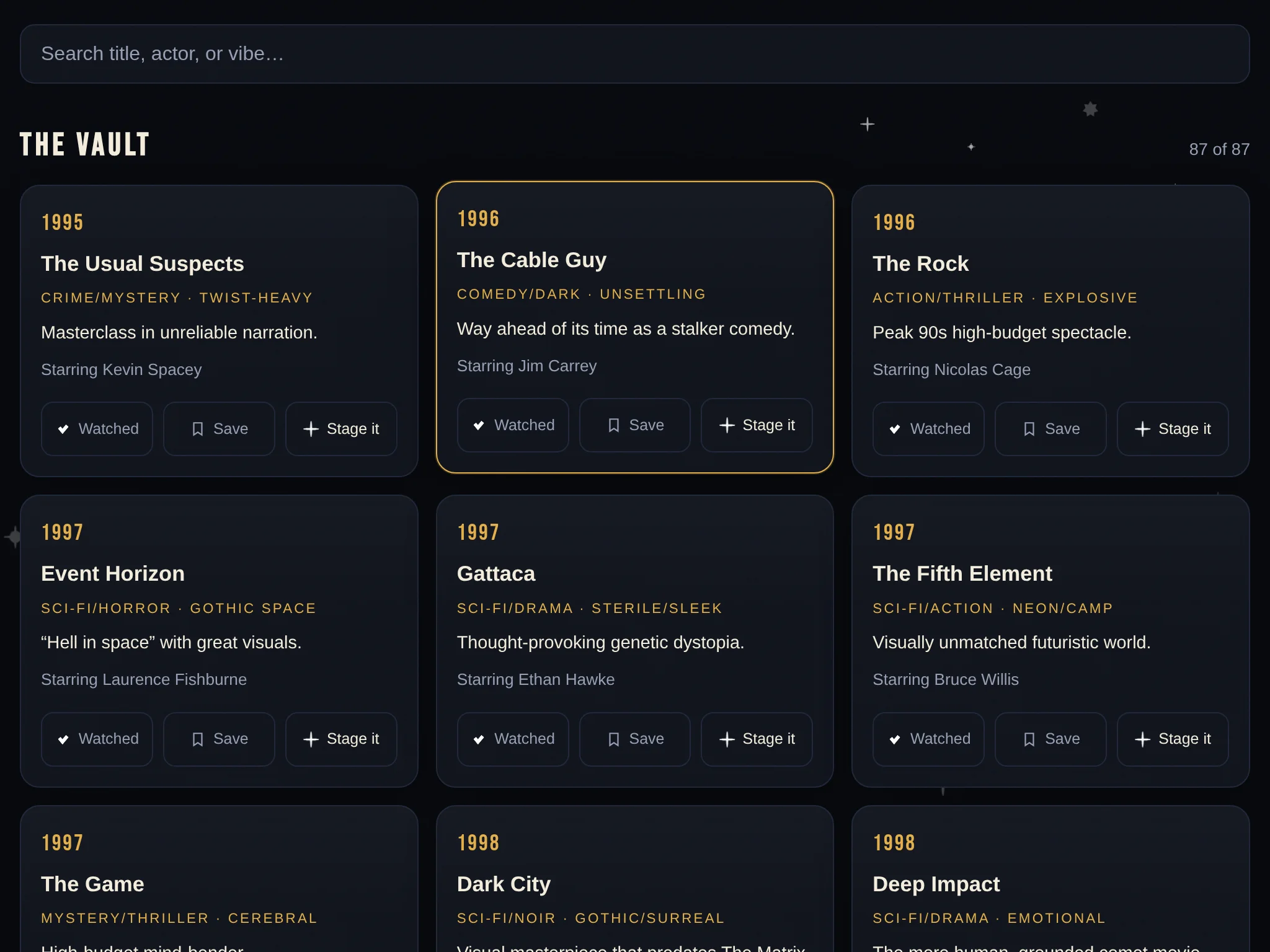
Task: Open The Rock title
Action: [x=920, y=263]
